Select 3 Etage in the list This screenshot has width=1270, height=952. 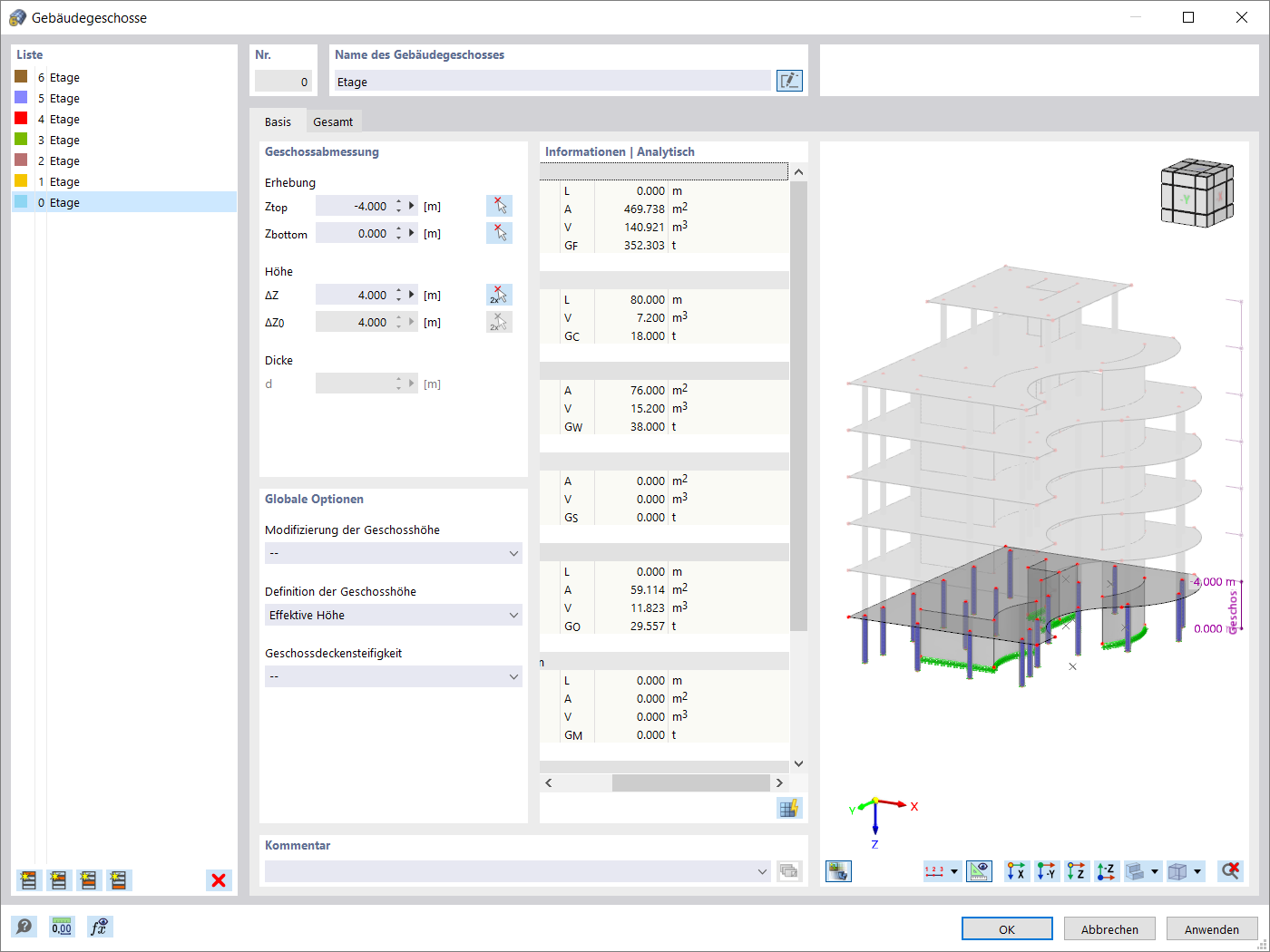coord(124,140)
